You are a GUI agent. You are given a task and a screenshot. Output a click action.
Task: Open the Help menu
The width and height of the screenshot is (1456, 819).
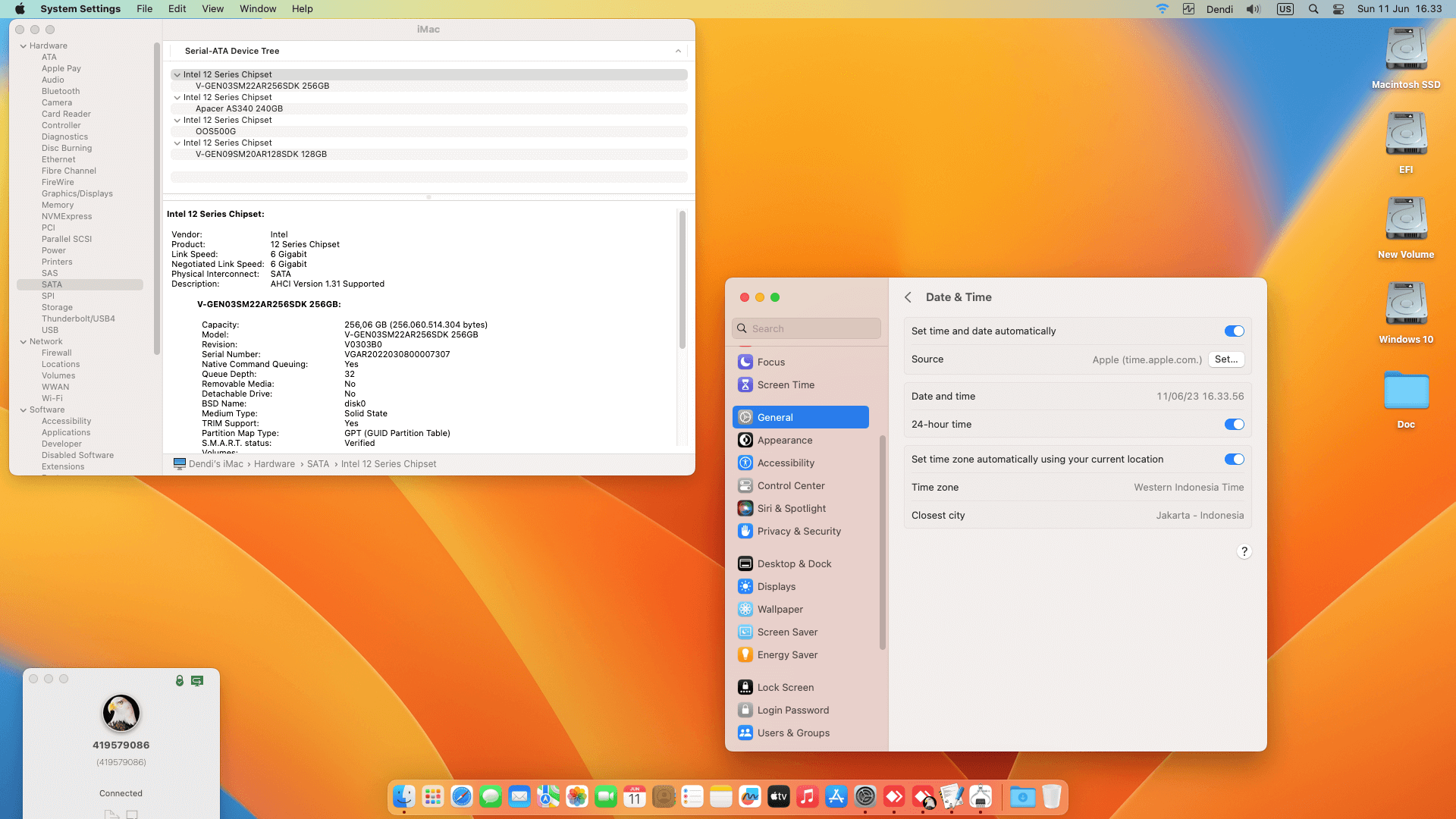coord(303,9)
